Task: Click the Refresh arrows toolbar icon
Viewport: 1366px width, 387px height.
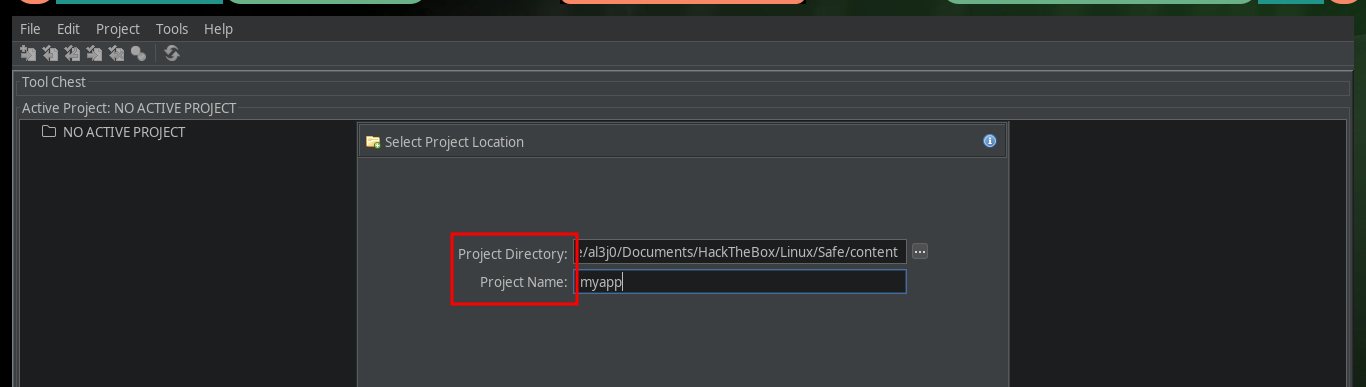Action: pos(172,53)
